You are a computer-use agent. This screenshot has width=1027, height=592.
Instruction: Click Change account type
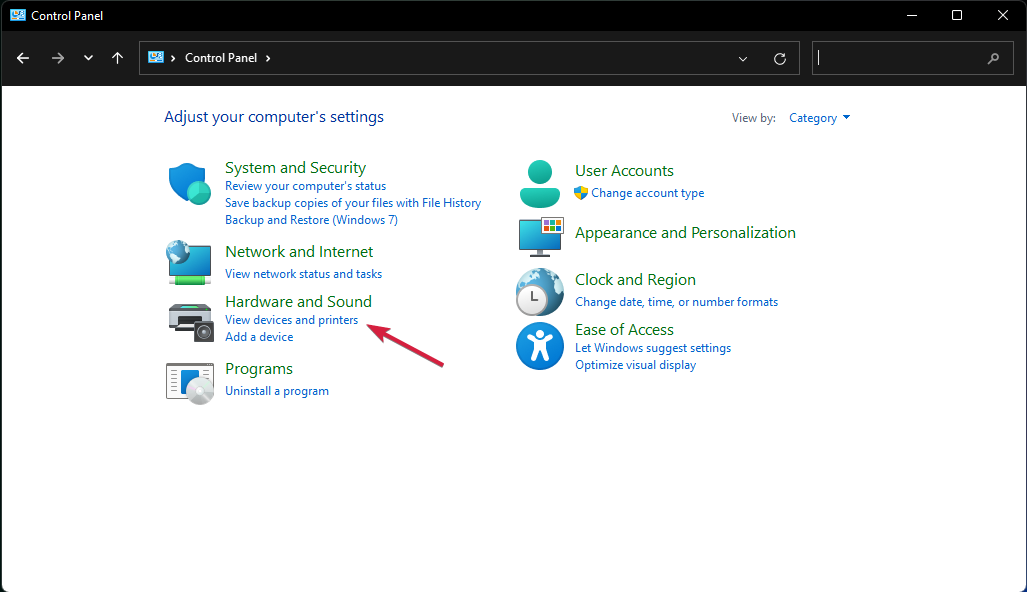(x=647, y=193)
